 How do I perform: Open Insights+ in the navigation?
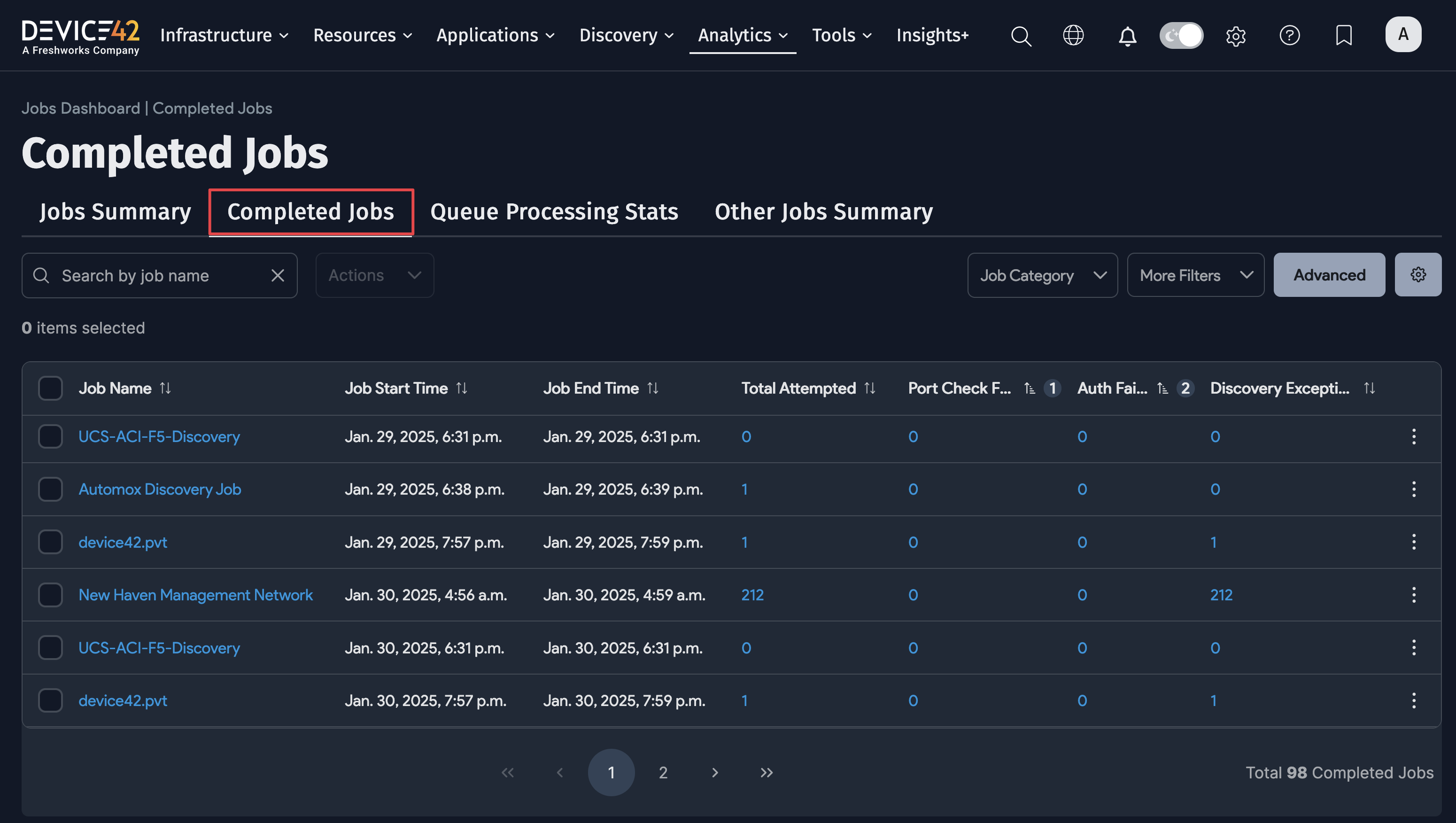933,35
